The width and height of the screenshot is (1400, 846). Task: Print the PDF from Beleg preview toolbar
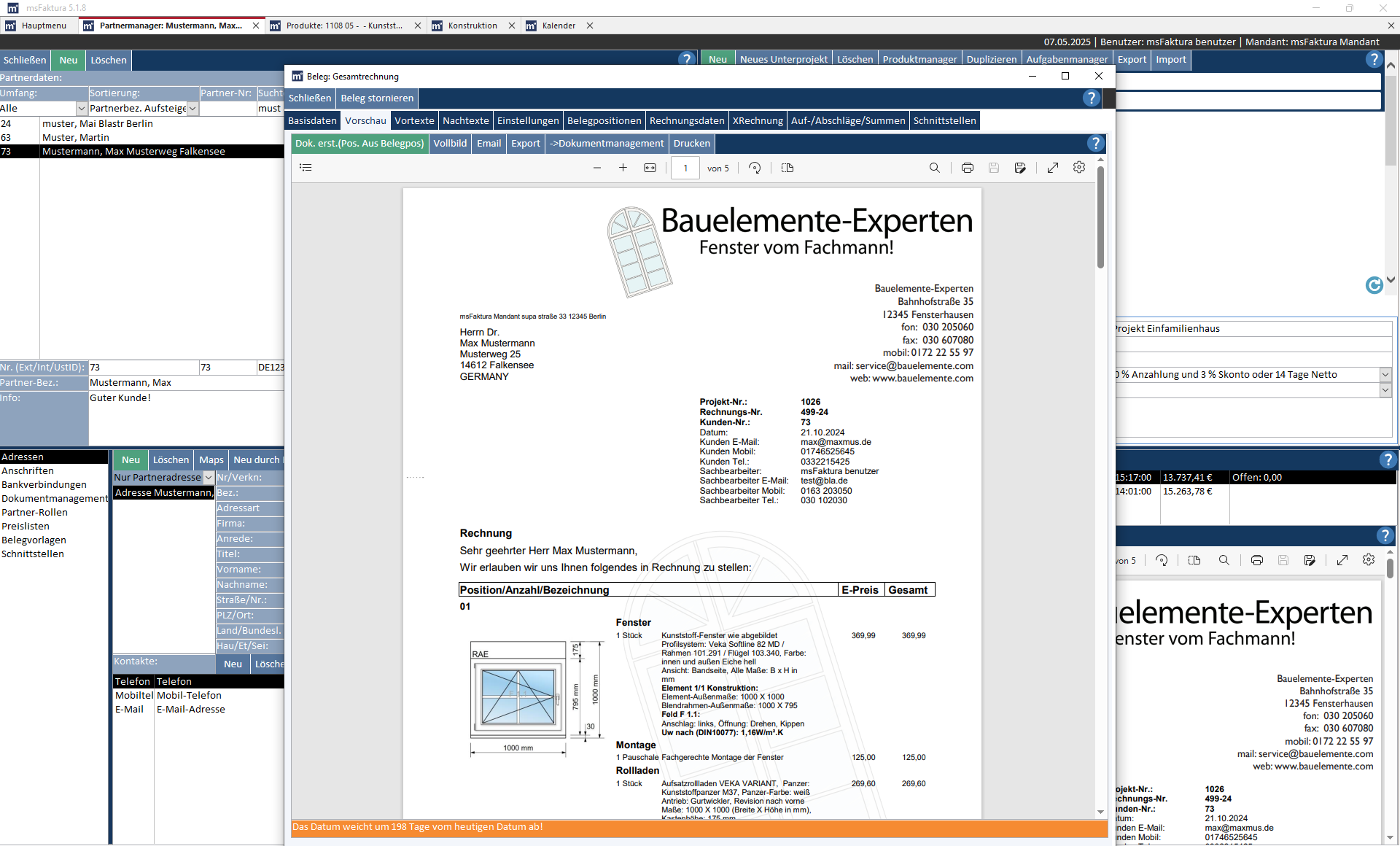968,168
